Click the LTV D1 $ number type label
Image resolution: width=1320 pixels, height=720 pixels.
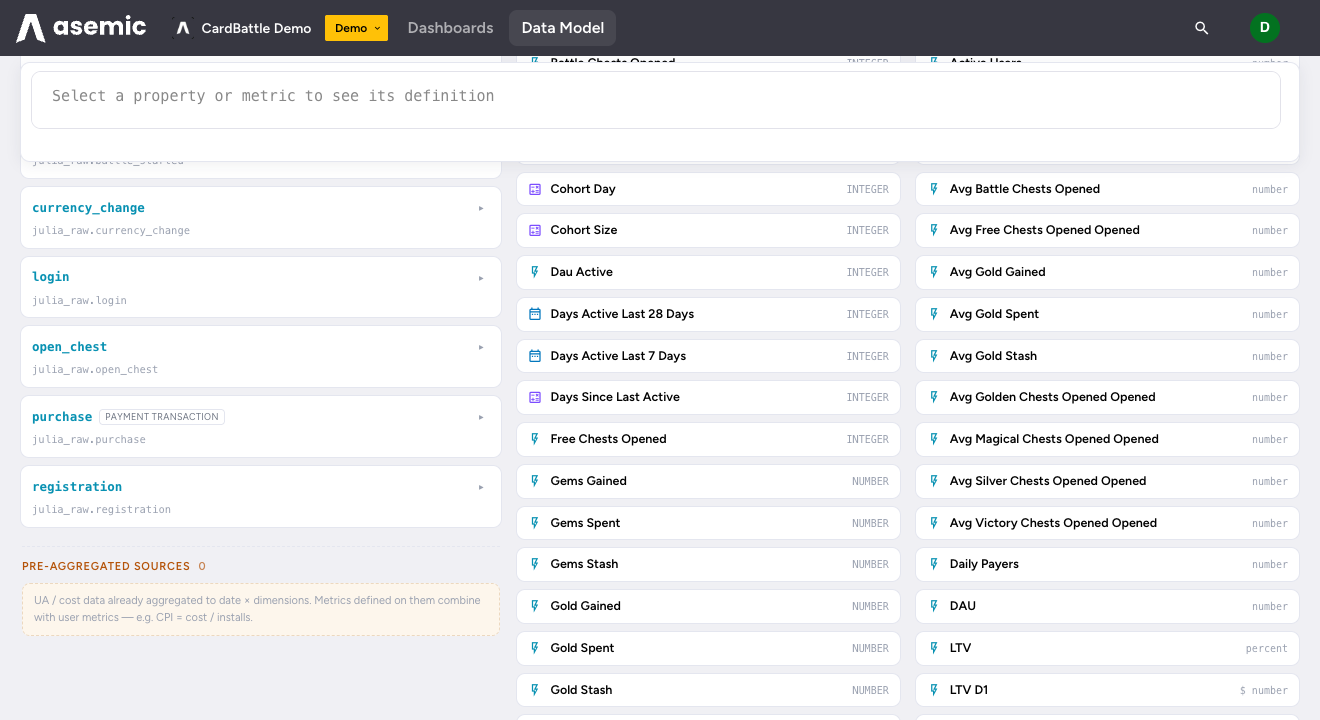click(1263, 690)
